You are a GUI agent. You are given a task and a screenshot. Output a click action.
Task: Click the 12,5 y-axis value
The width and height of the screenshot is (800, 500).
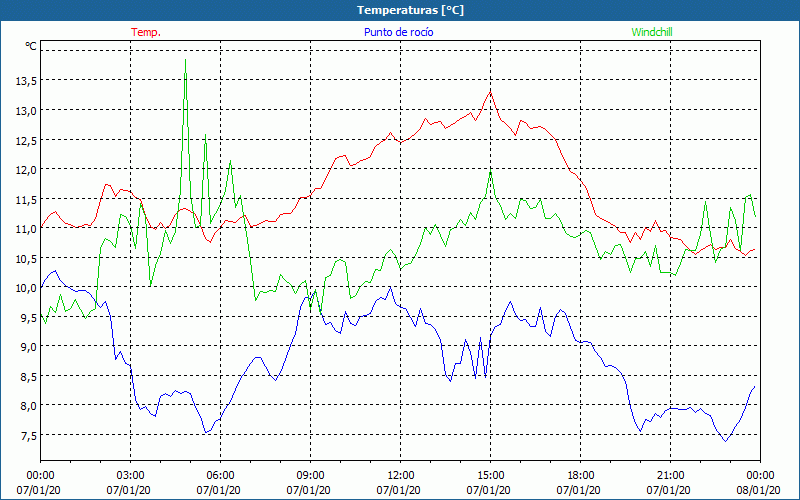(26, 140)
